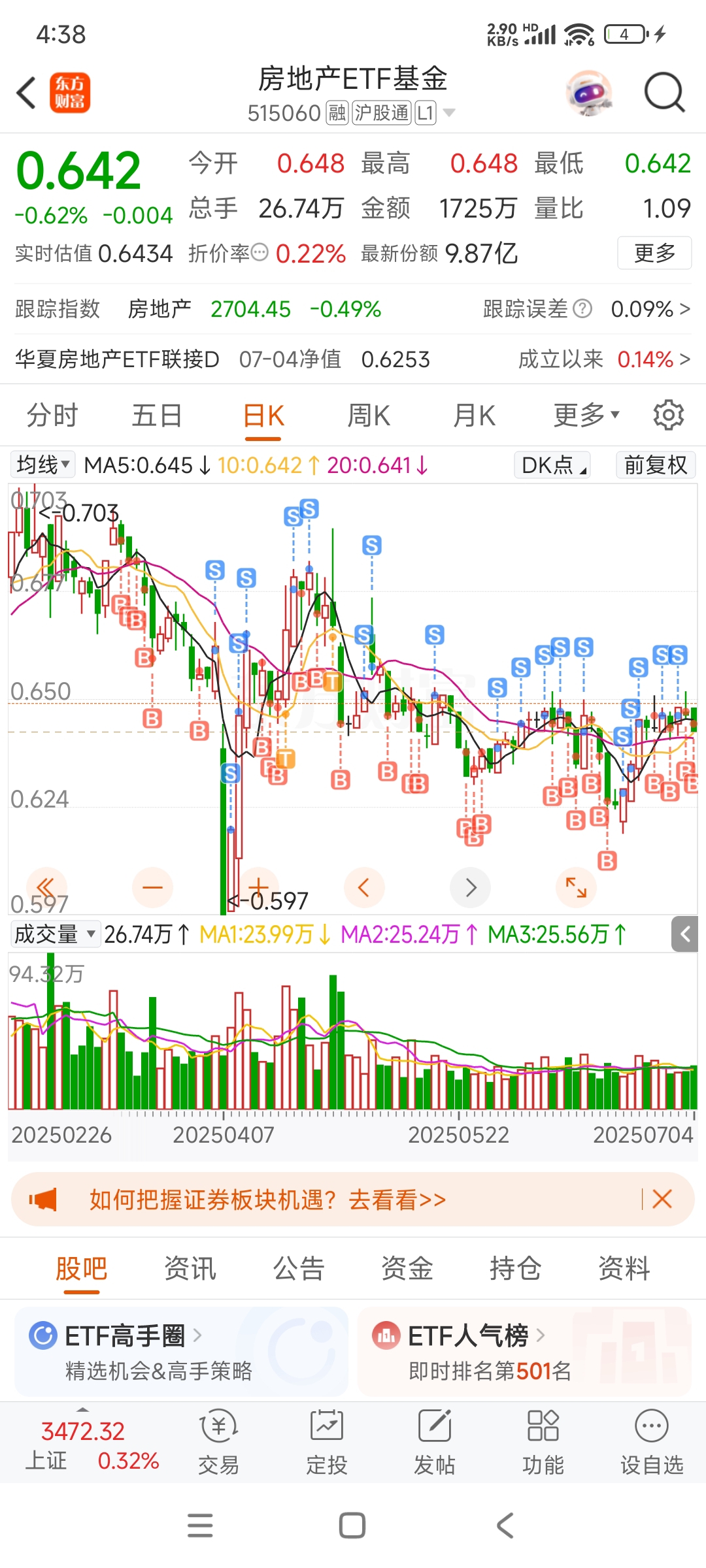Open chart settings gear icon
Image resolution: width=706 pixels, height=1568 pixels.
[668, 415]
